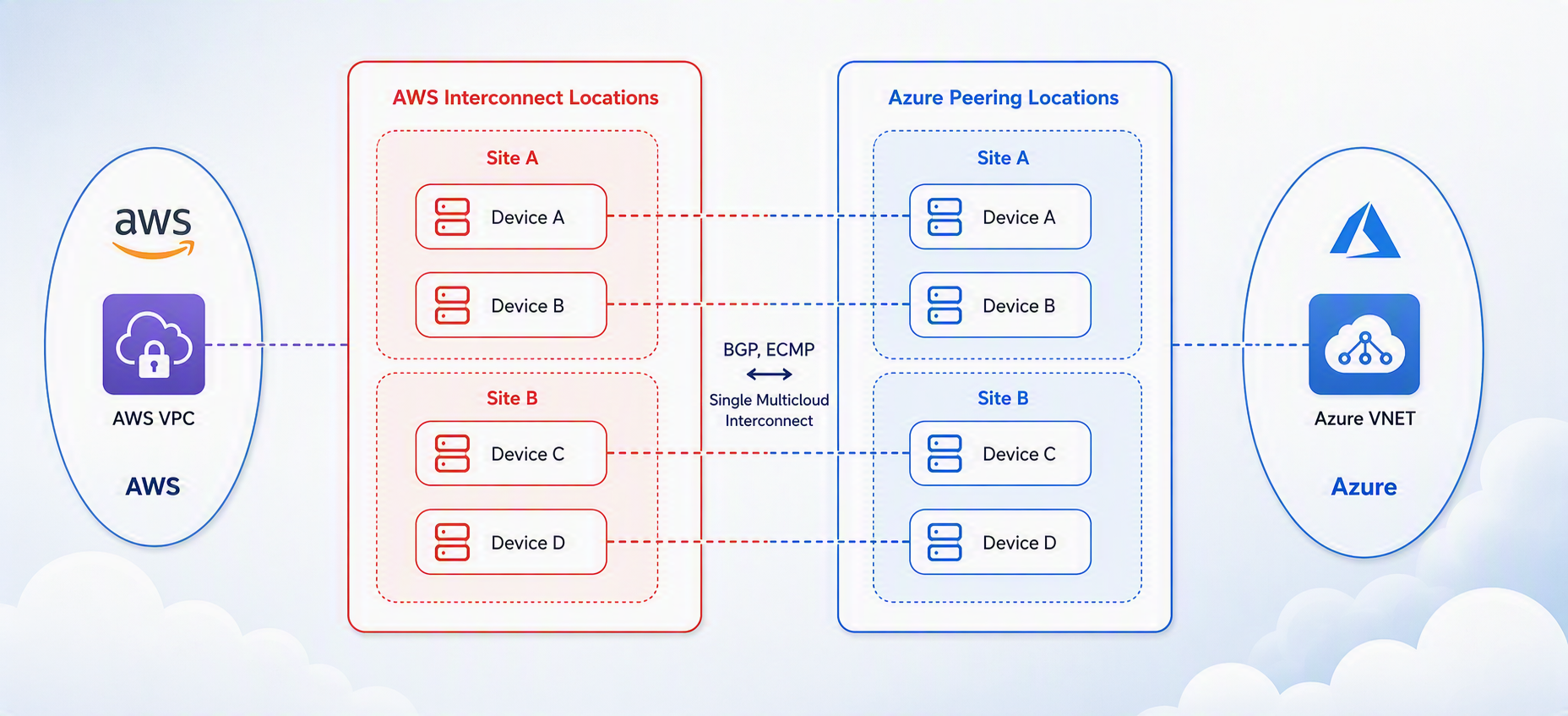Select the blue Azure VNET cloud icon
1568x716 pixels.
click(x=1364, y=344)
